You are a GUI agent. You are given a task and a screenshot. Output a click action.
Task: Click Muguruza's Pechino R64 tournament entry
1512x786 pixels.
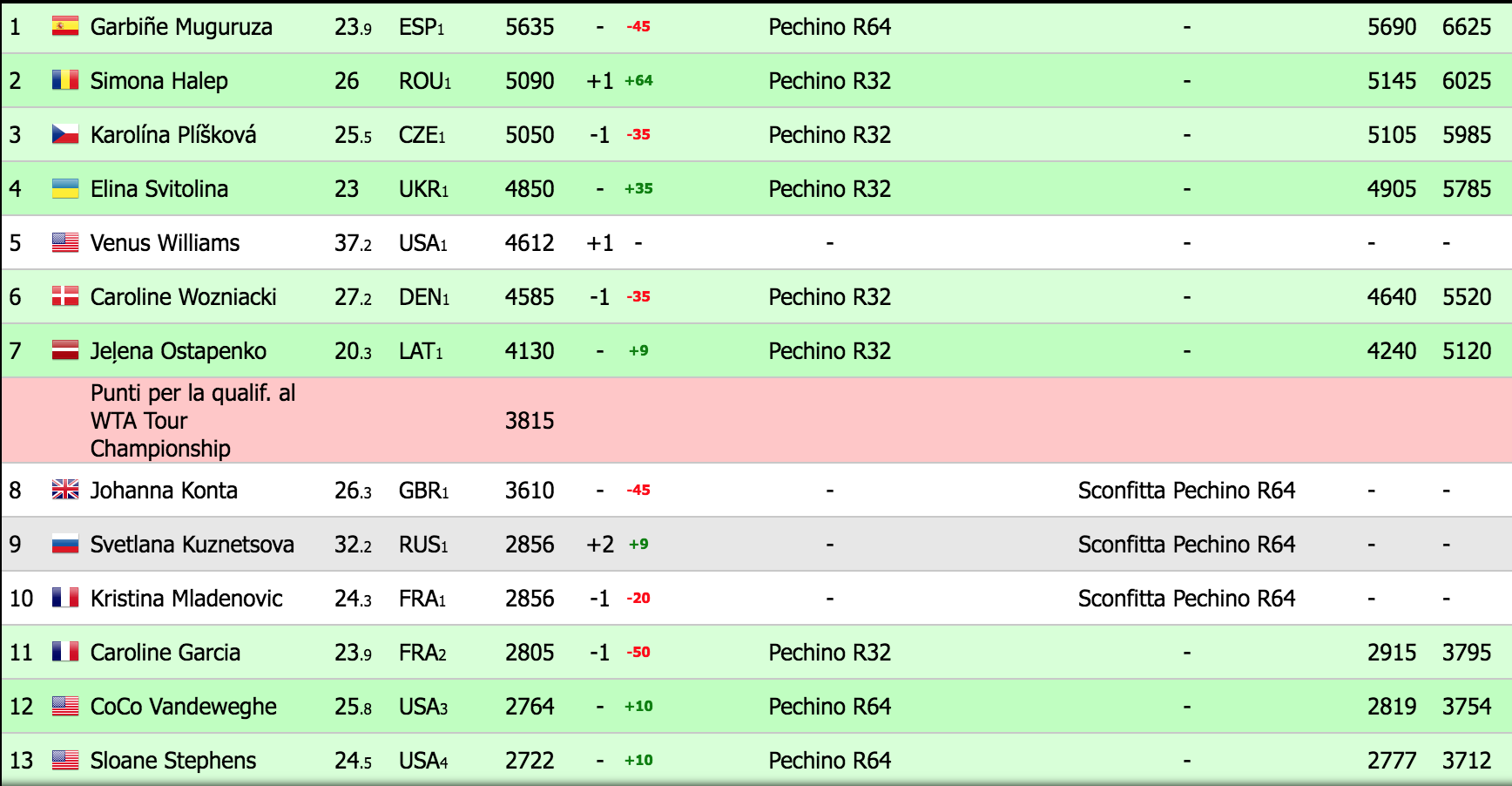pos(829,27)
